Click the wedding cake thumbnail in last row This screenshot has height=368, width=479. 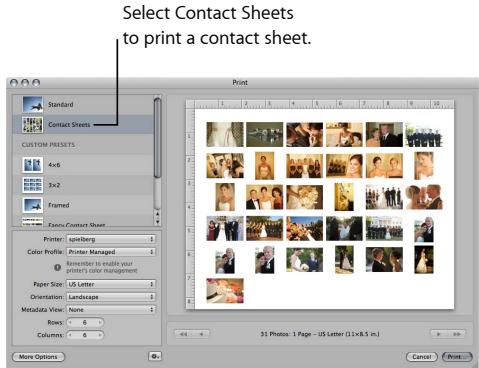click(x=225, y=291)
